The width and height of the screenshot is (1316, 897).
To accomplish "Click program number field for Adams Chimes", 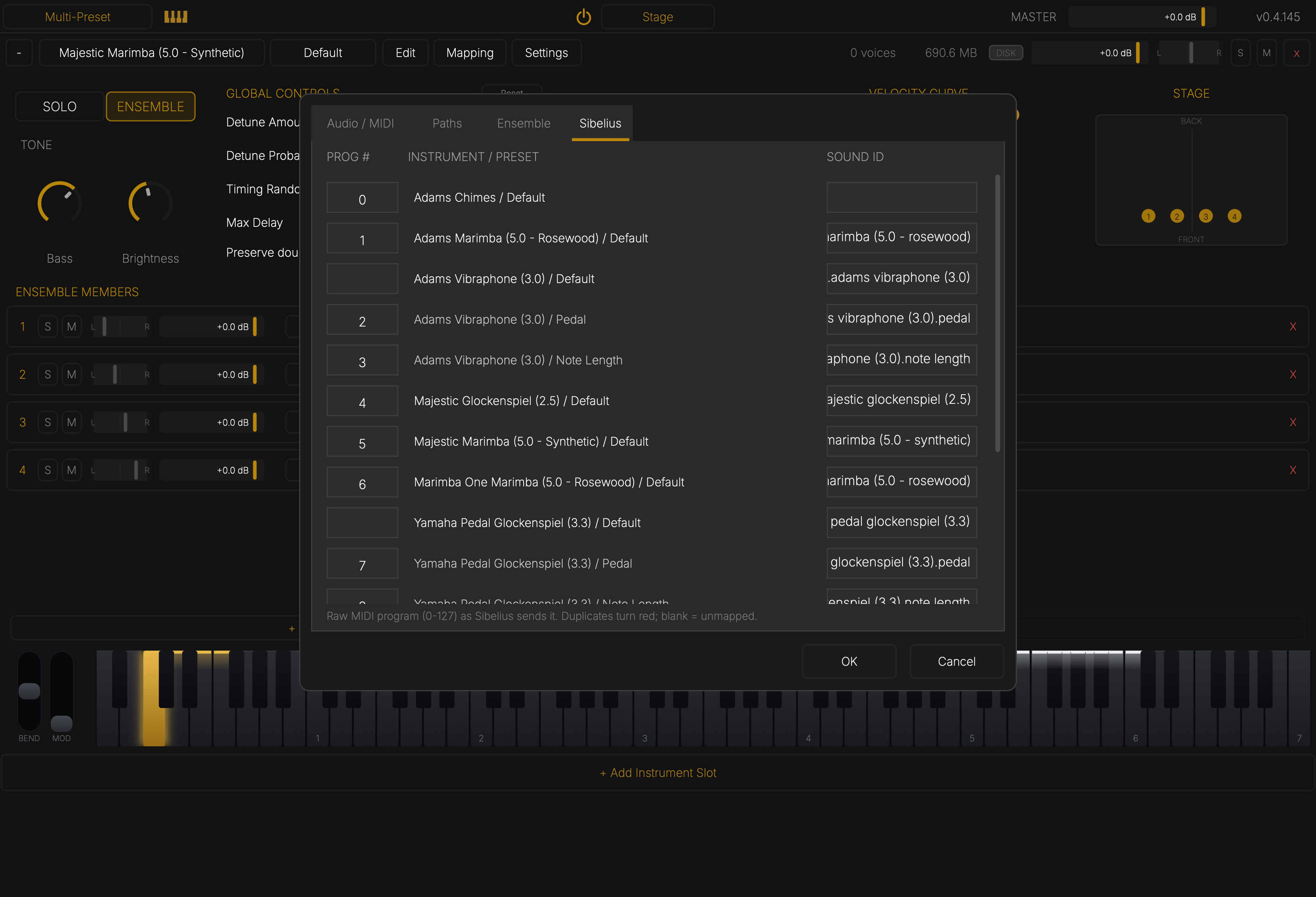I will point(362,197).
